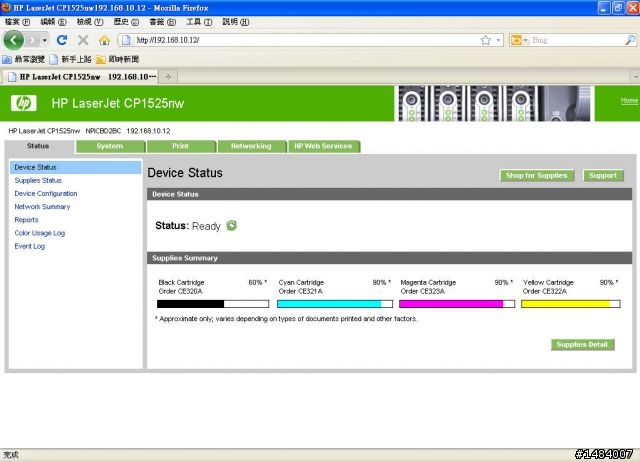Viewport: 640px width, 462px height.
Task: Switch to the System tab
Action: point(110,146)
